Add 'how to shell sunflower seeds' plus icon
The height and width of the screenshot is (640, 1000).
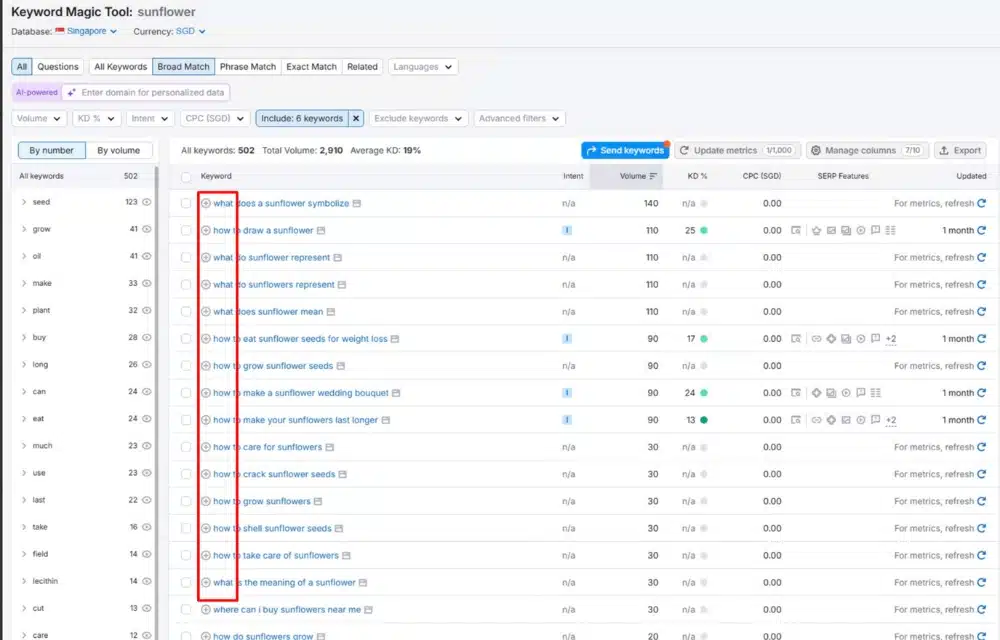(x=206, y=528)
